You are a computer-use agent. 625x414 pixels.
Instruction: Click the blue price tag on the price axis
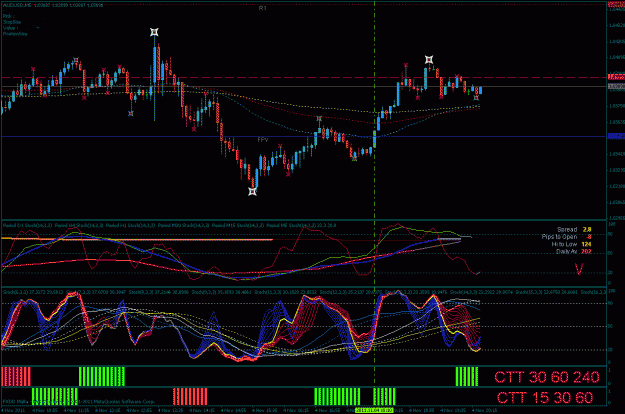point(616,136)
